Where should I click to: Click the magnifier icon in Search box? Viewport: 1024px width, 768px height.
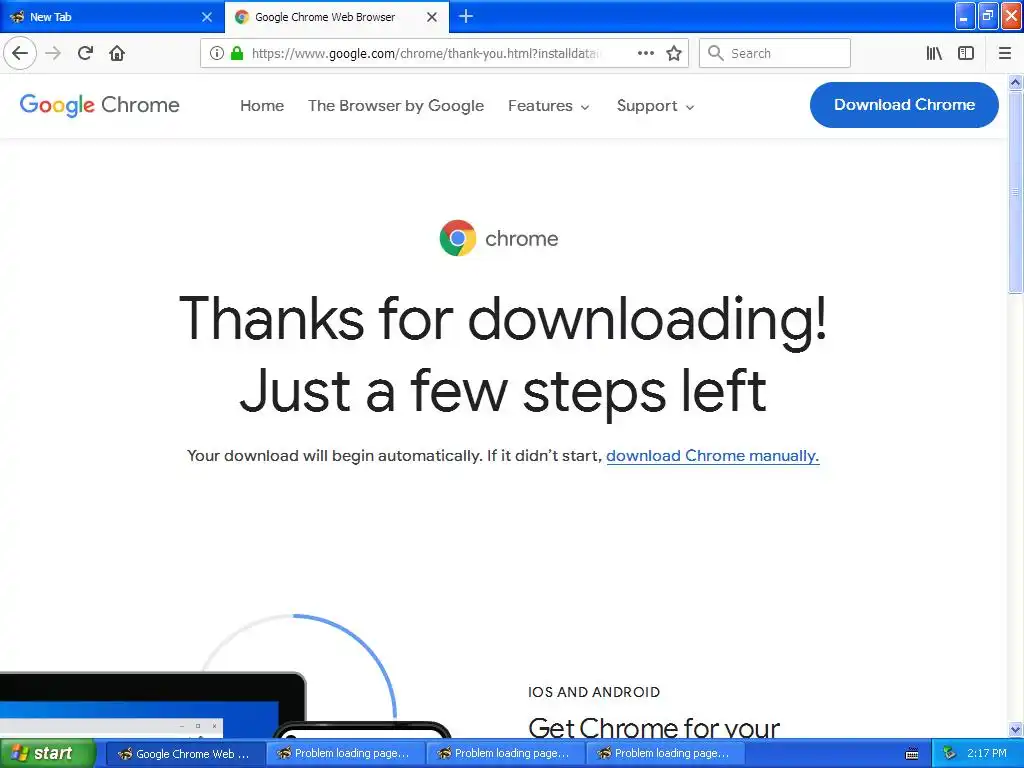point(716,53)
